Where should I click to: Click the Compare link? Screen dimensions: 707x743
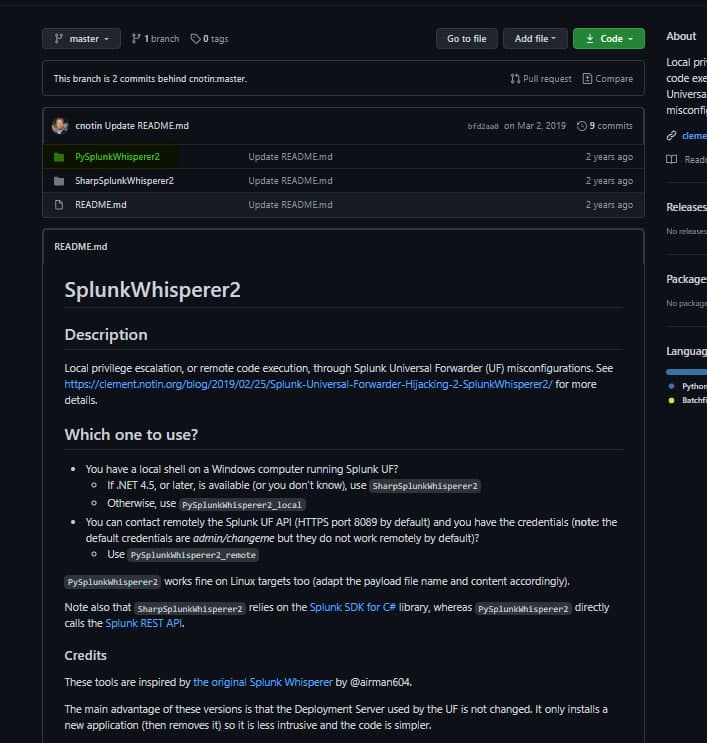click(x=607, y=78)
